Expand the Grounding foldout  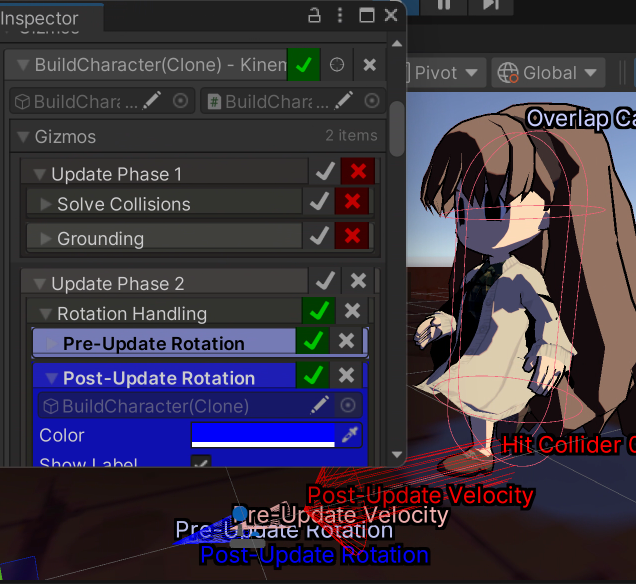(x=46, y=238)
